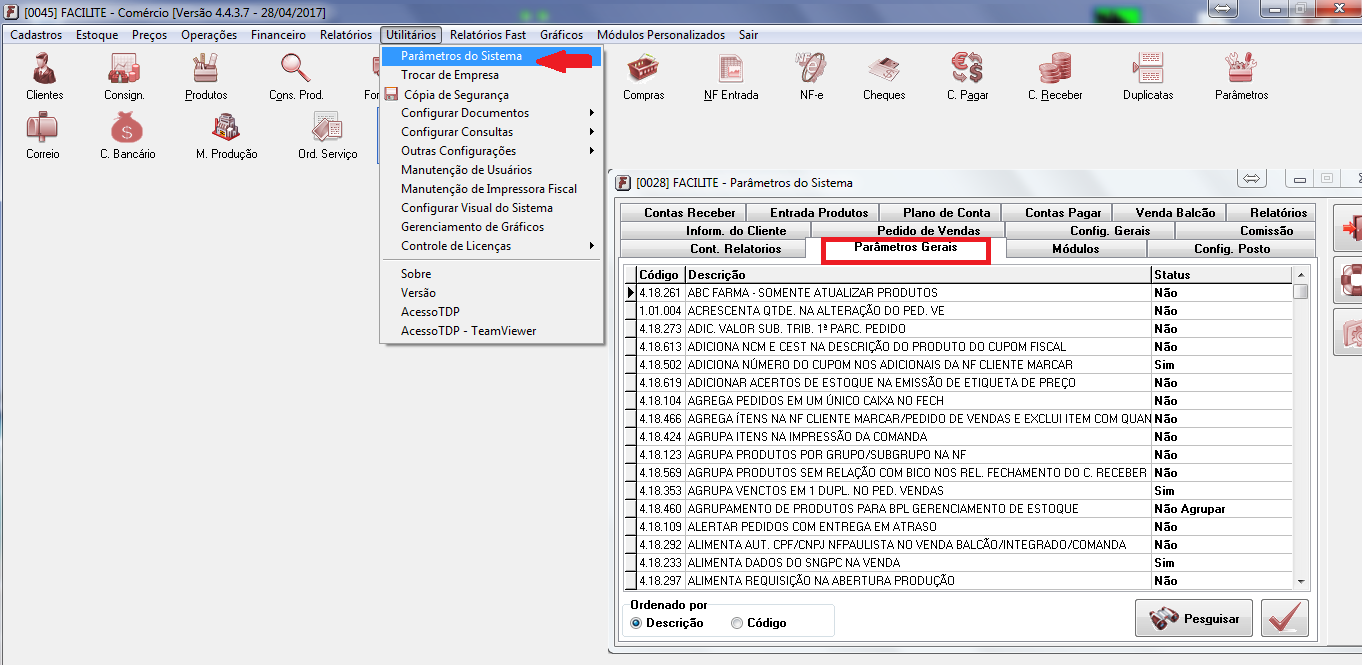Screen dimensions: 1362x665
Task: Select the Descrição sort radio button
Action: 636,623
